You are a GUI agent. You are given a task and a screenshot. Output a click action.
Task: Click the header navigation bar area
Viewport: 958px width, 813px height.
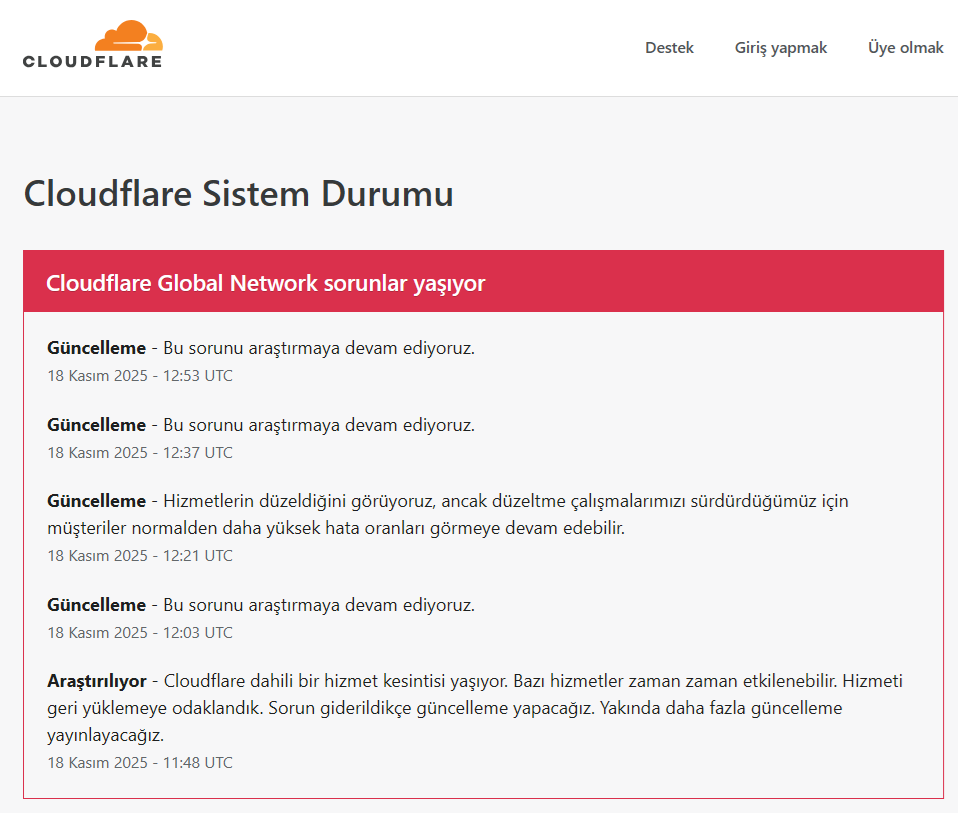[479, 47]
